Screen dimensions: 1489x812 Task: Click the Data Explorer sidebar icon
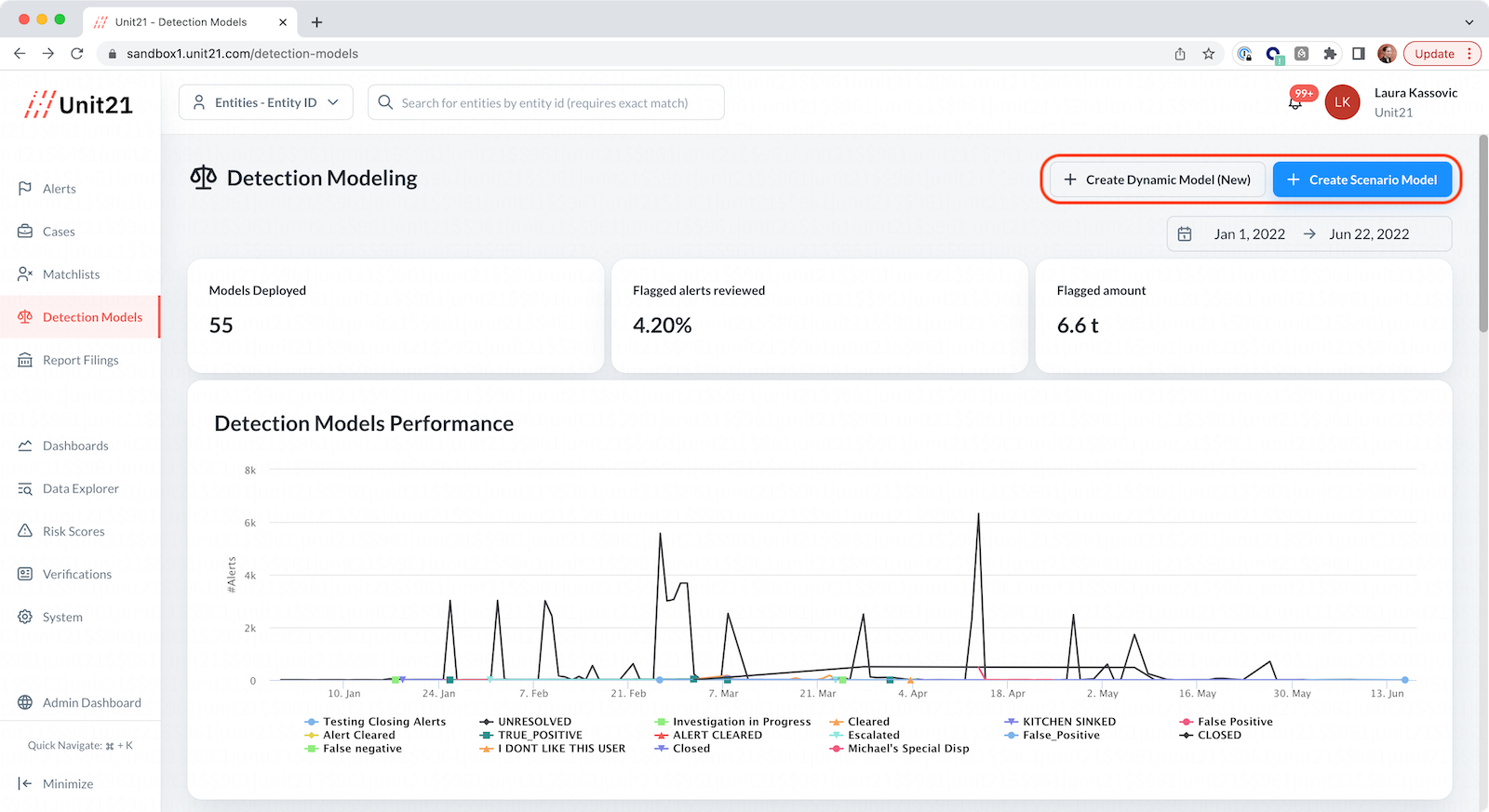[x=25, y=488]
